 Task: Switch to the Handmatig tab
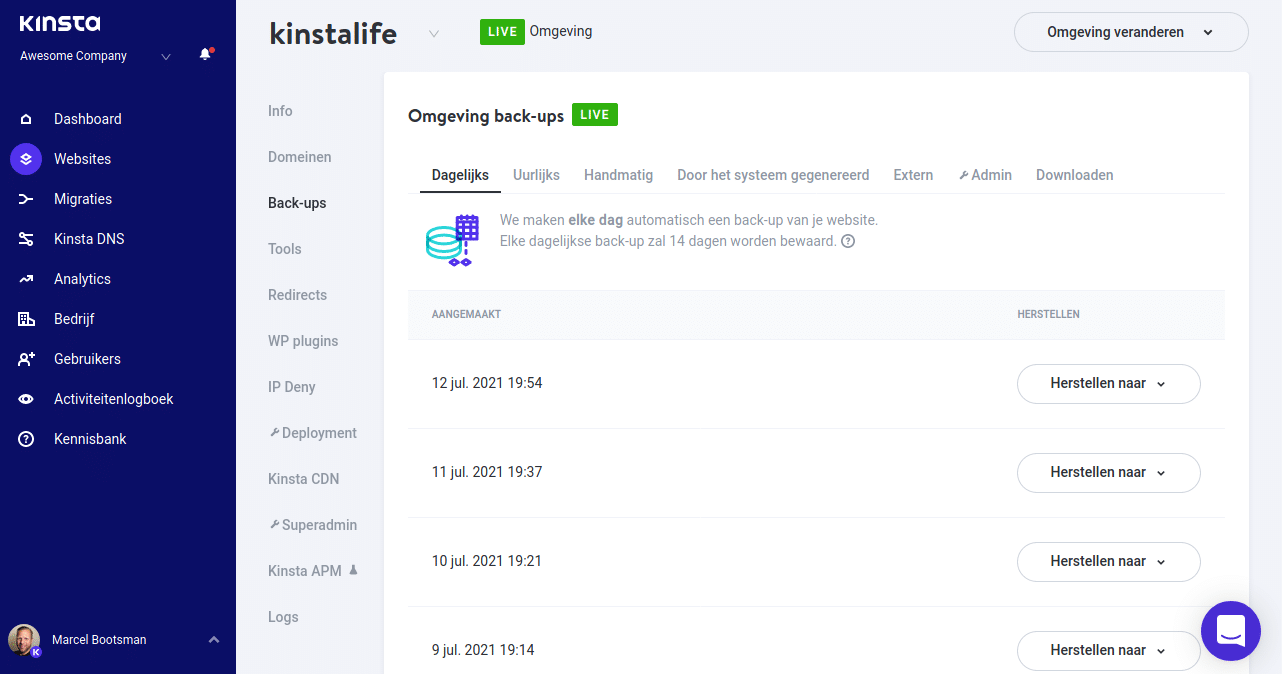618,175
